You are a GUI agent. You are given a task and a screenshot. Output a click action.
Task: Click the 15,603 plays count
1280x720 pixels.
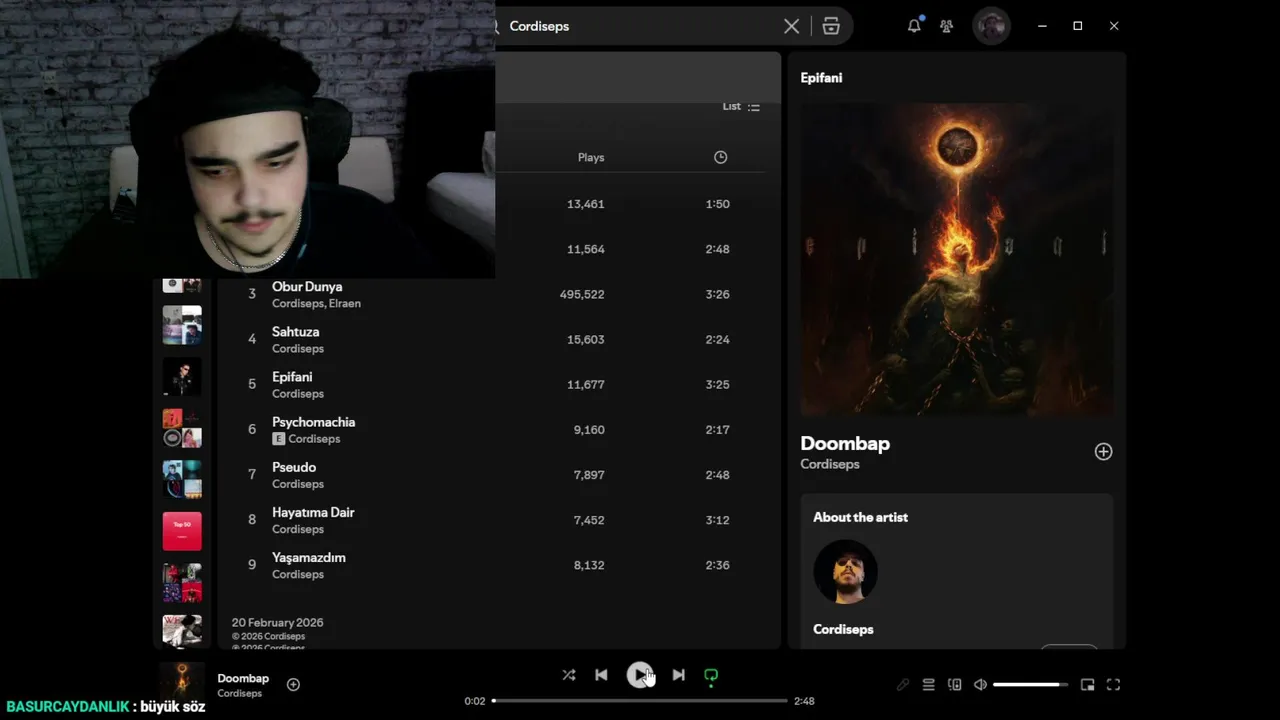point(585,340)
